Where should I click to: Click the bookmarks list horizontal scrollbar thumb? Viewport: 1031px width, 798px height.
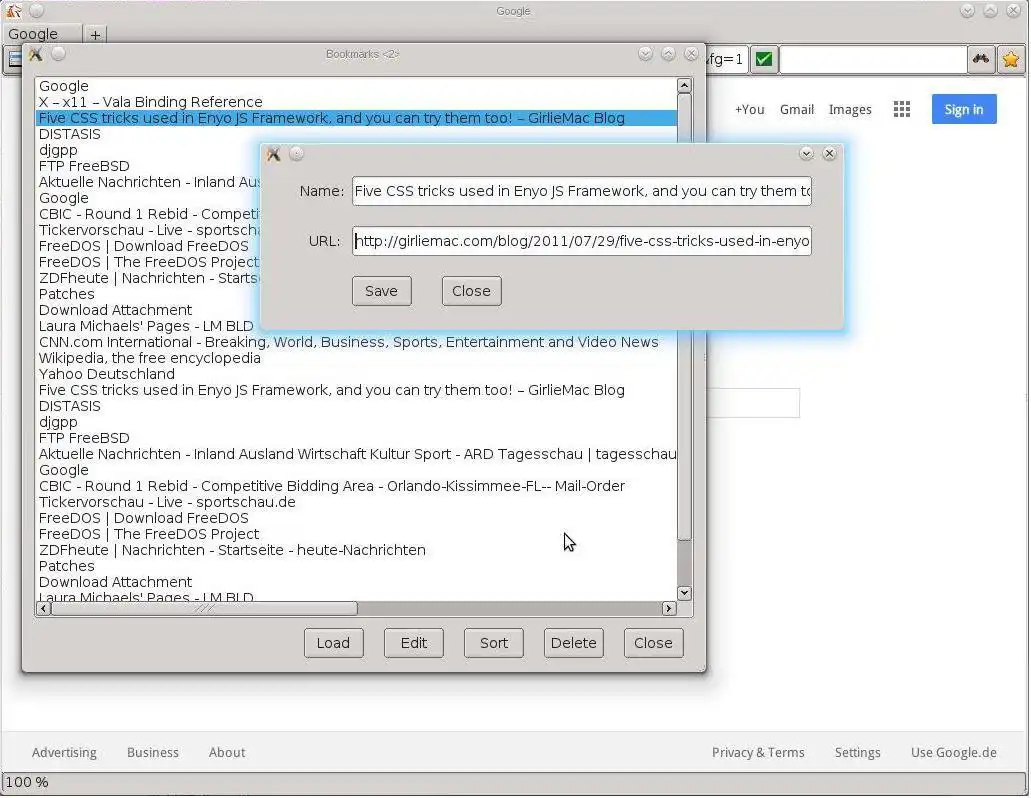click(x=204, y=609)
